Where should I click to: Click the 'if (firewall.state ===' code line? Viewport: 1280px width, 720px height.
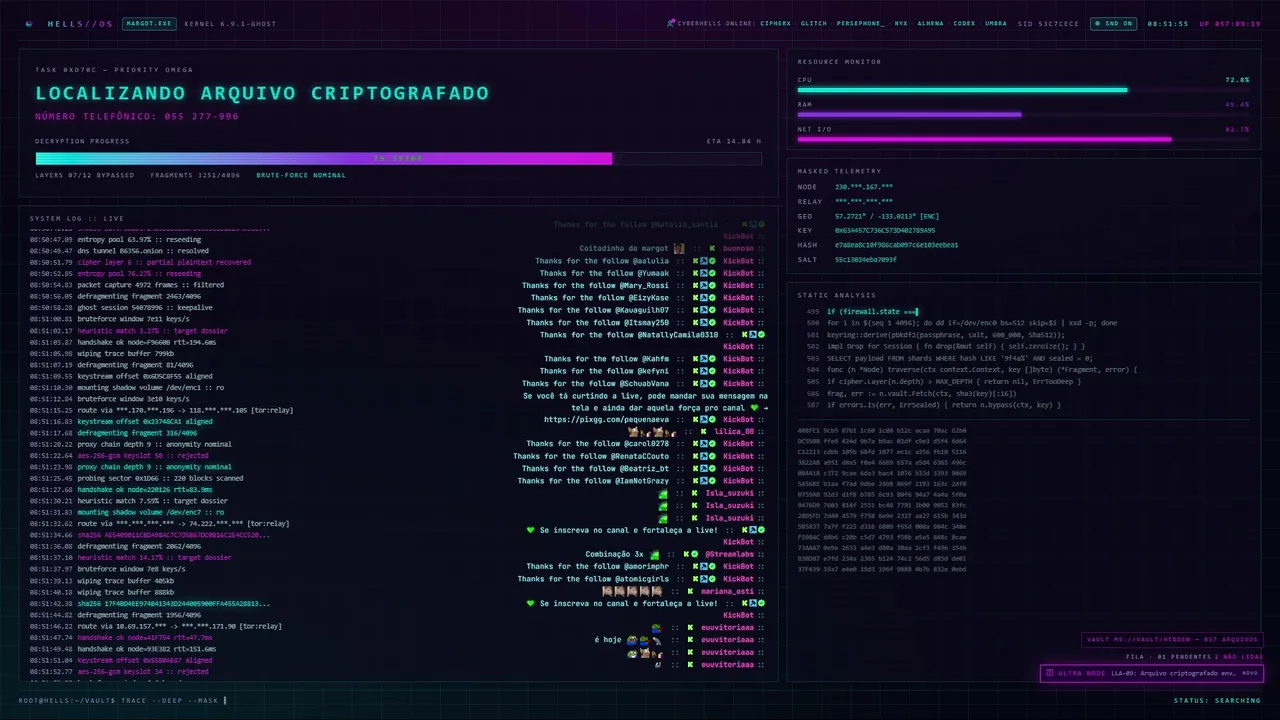(872, 311)
